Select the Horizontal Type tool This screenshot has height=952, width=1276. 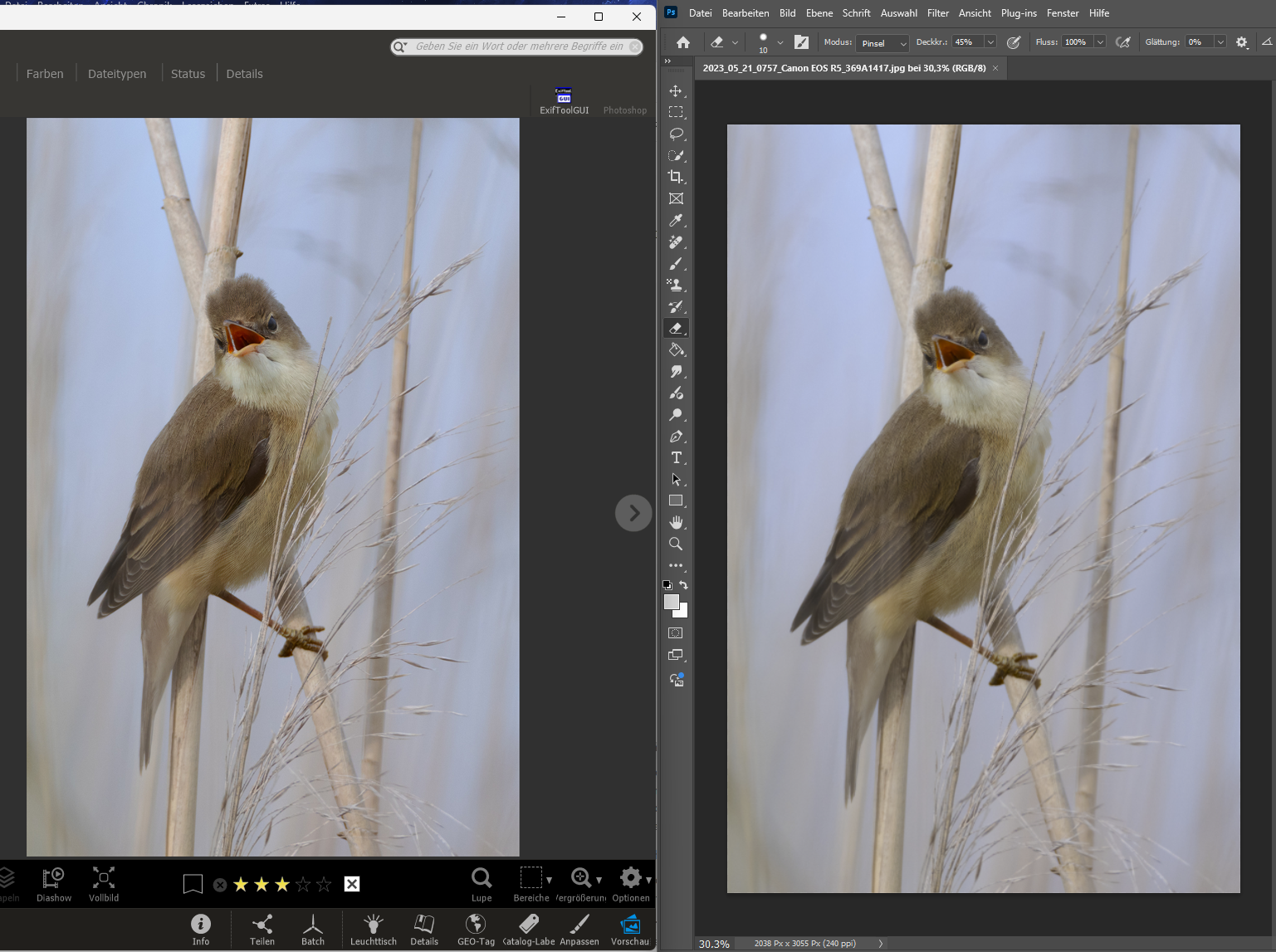coord(676,457)
